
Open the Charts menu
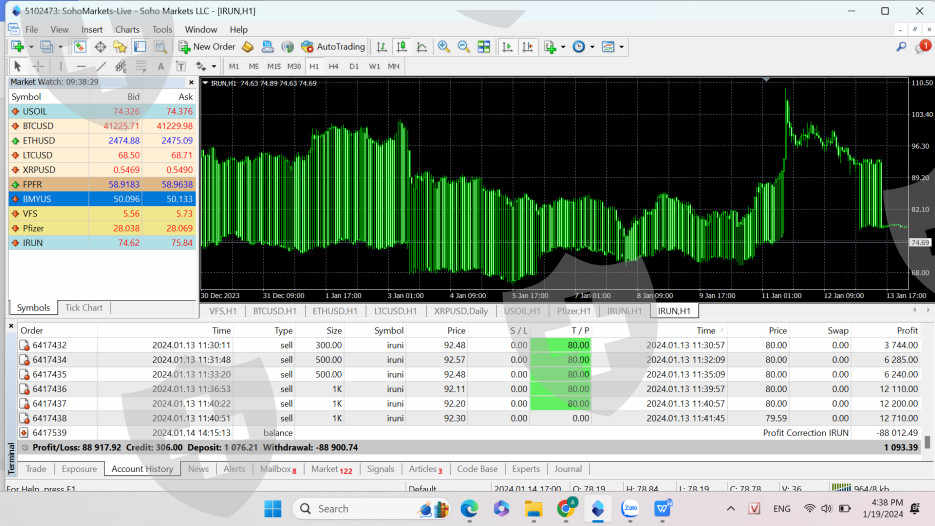[127, 29]
